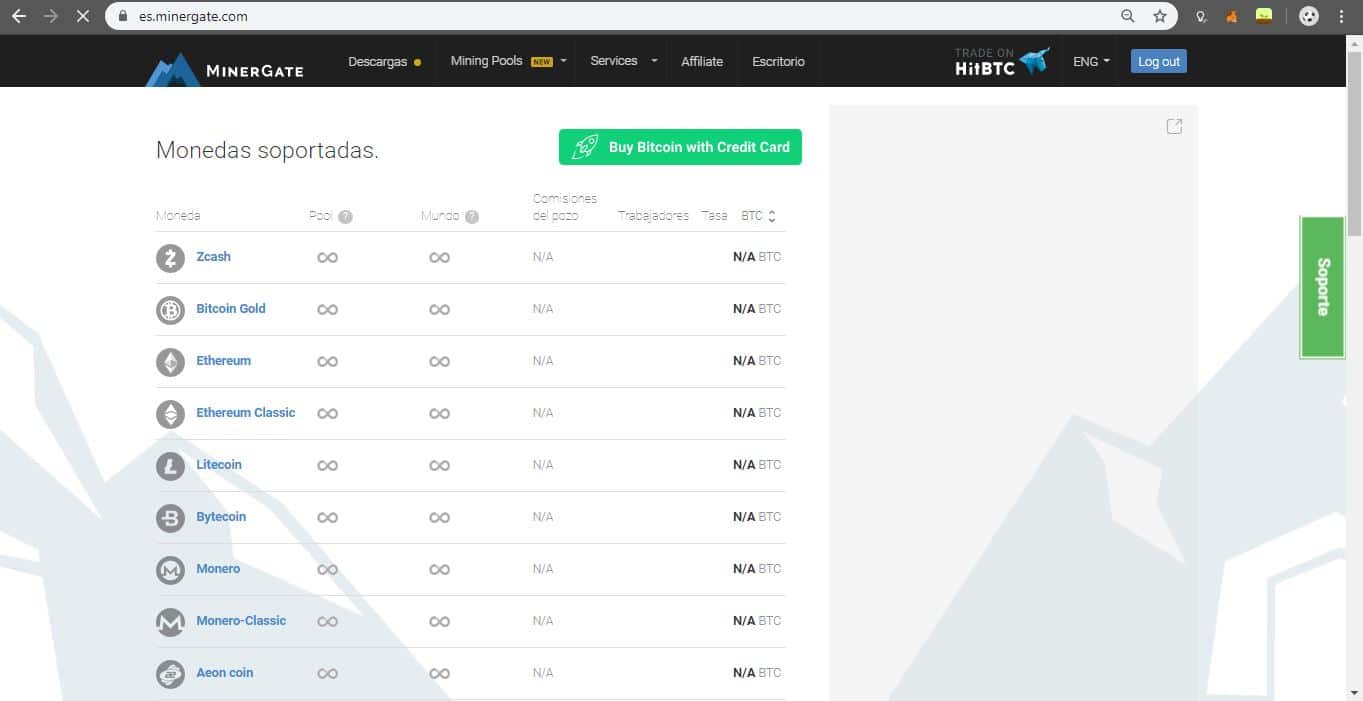Open the ENG language dropdown
The width and height of the screenshot is (1363, 701).
click(x=1092, y=61)
